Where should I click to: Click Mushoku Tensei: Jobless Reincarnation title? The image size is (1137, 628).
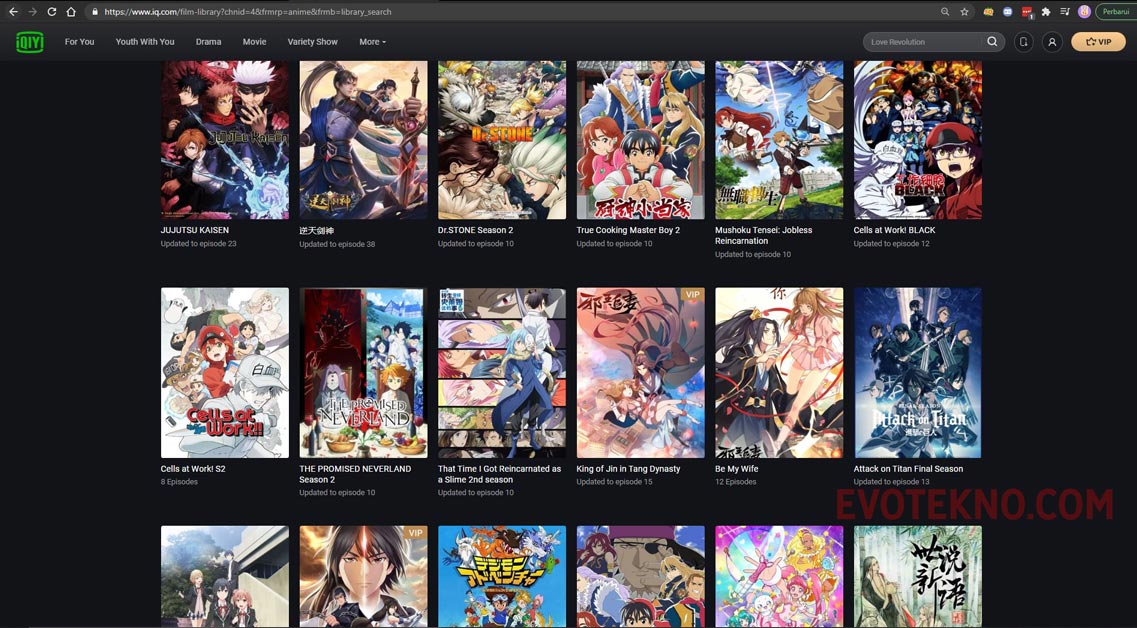click(764, 235)
